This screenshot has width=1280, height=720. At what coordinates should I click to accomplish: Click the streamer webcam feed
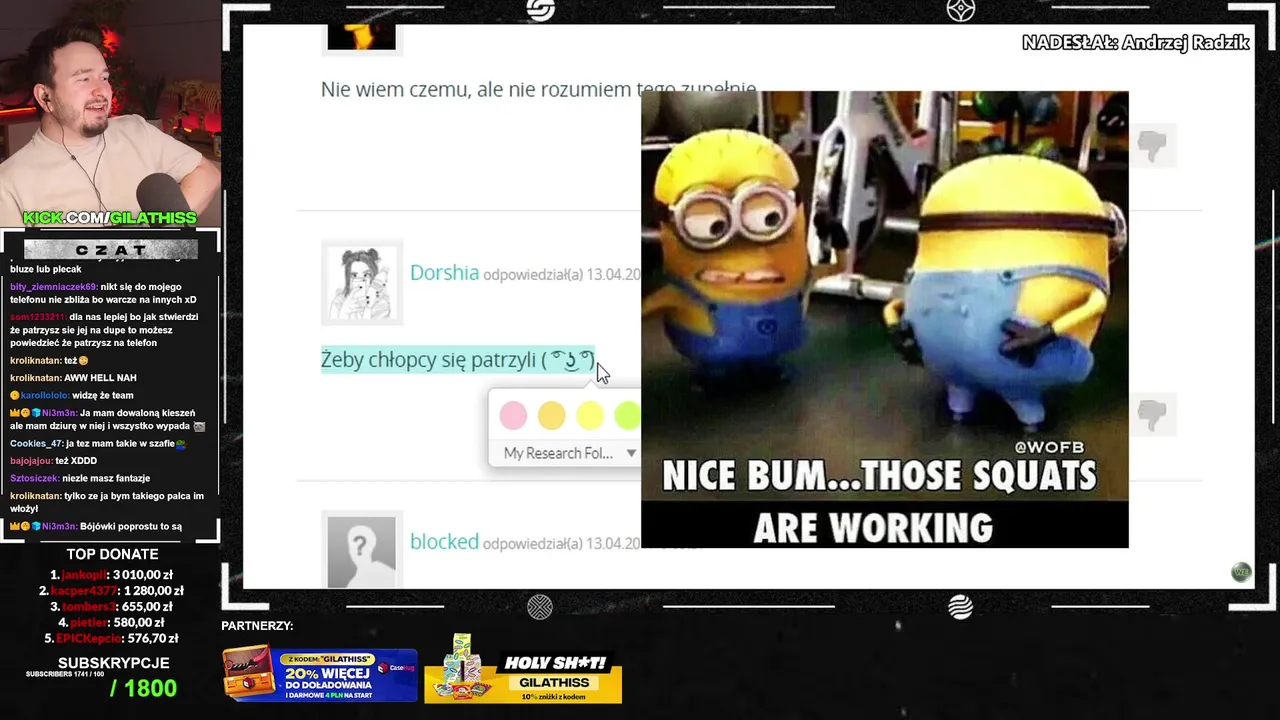[x=110, y=112]
